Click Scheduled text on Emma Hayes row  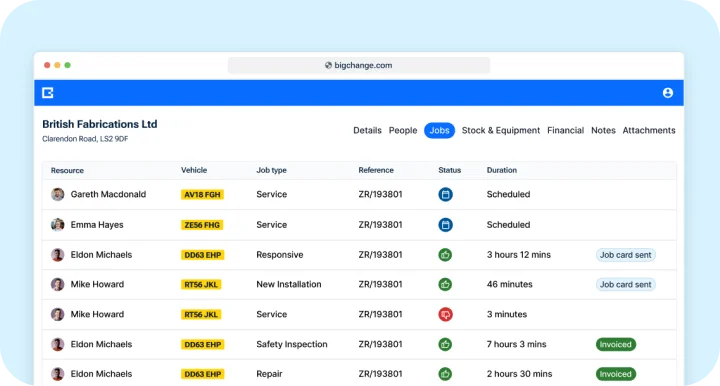click(508, 225)
